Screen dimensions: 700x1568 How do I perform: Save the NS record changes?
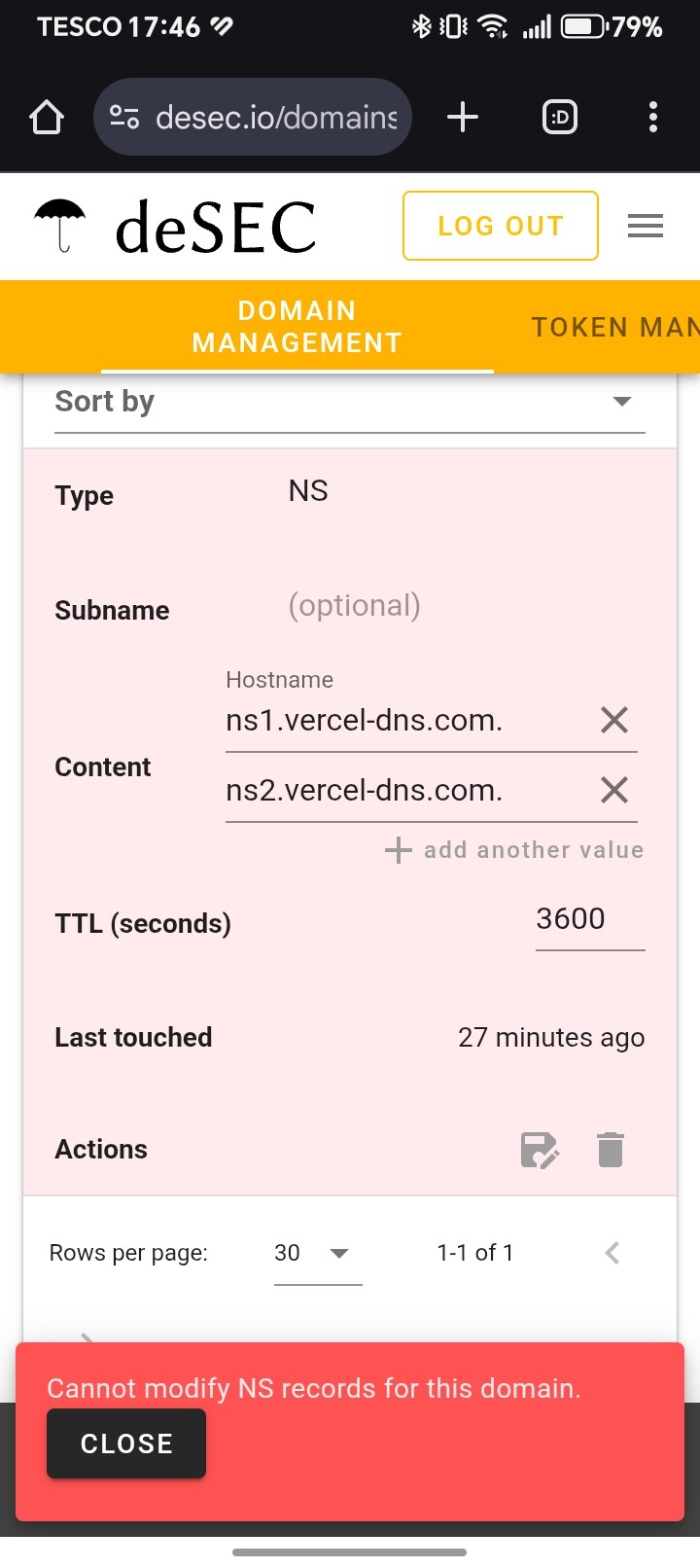(x=540, y=1150)
